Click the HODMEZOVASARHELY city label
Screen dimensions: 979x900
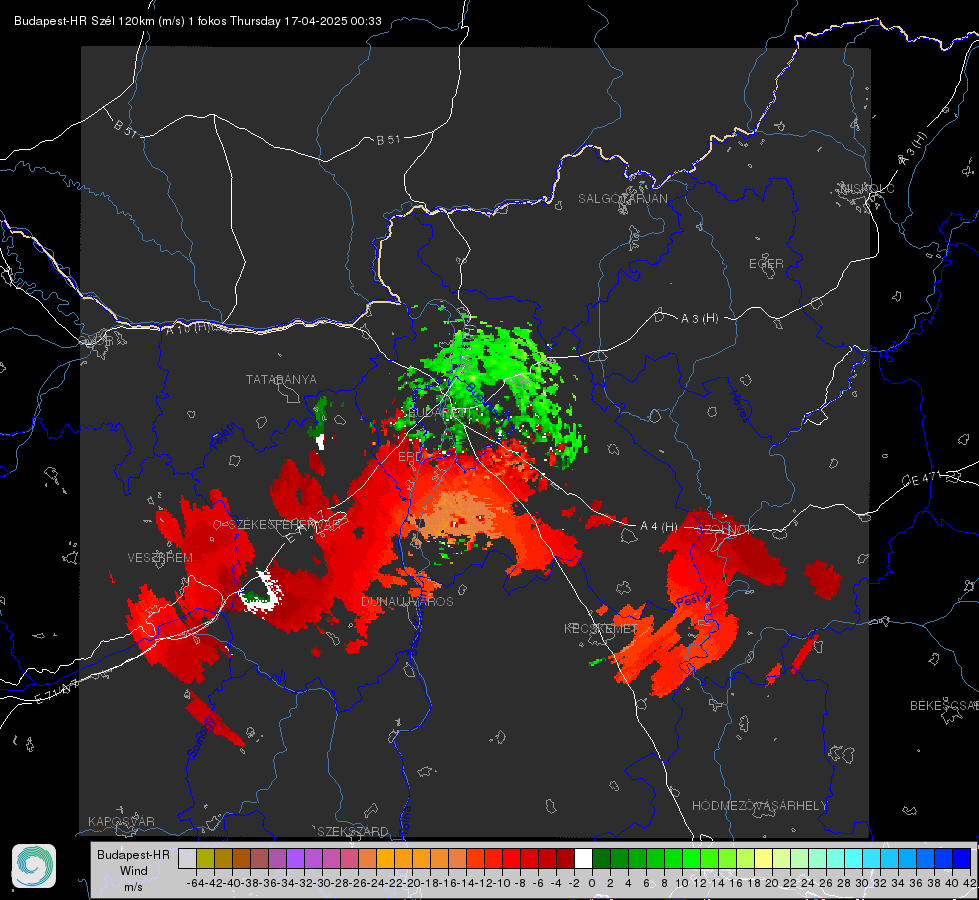pos(759,806)
